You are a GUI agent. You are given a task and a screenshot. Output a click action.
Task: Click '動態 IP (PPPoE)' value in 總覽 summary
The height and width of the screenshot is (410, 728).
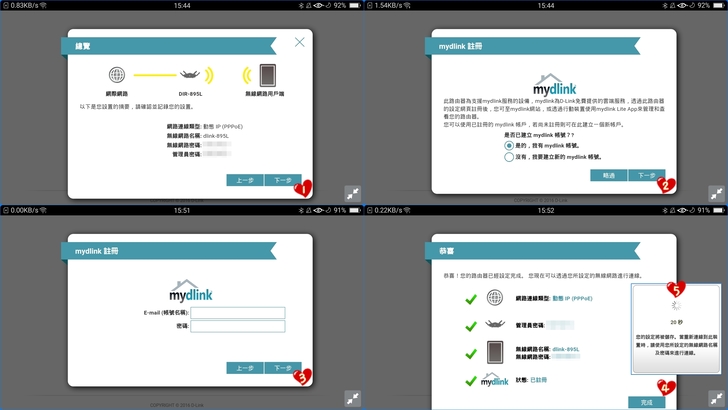(x=223, y=126)
